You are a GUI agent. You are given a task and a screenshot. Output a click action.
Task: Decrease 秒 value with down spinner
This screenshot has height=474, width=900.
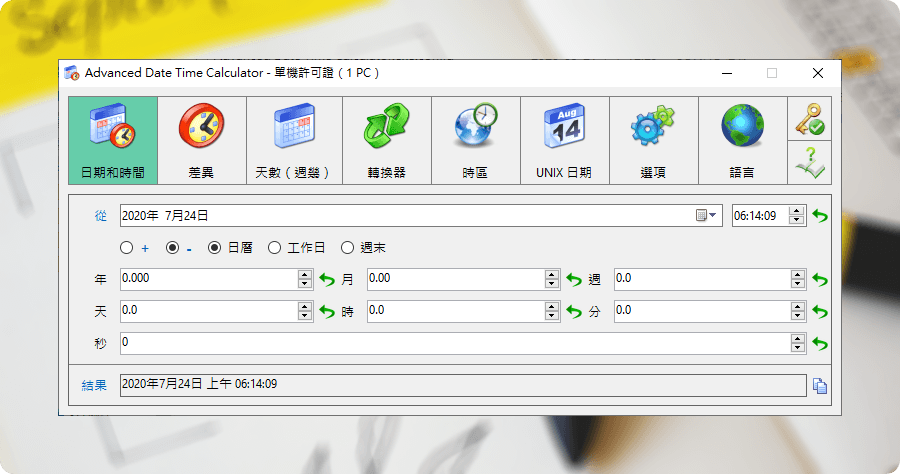(798, 348)
